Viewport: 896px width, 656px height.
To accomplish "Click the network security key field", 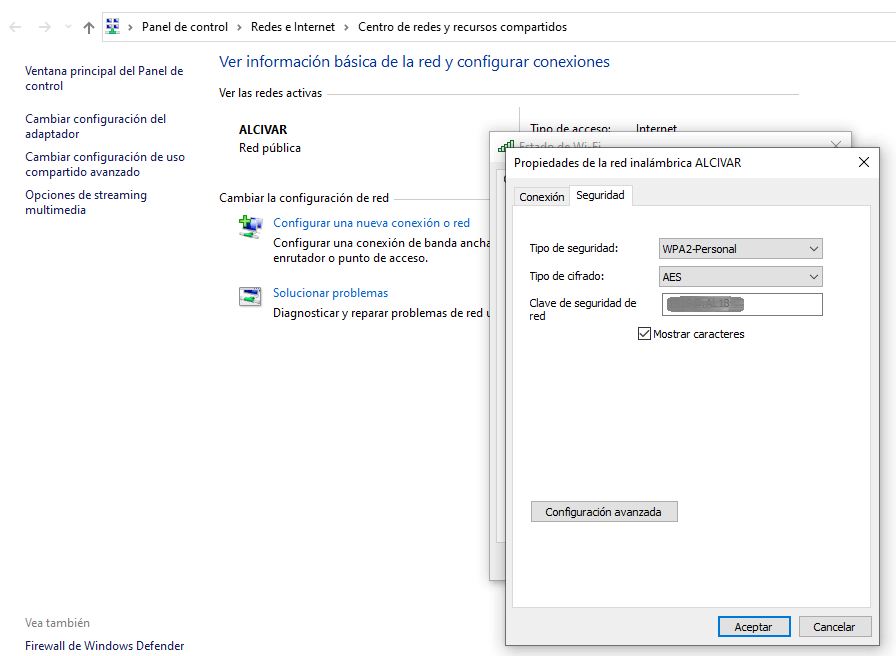I will point(741,304).
